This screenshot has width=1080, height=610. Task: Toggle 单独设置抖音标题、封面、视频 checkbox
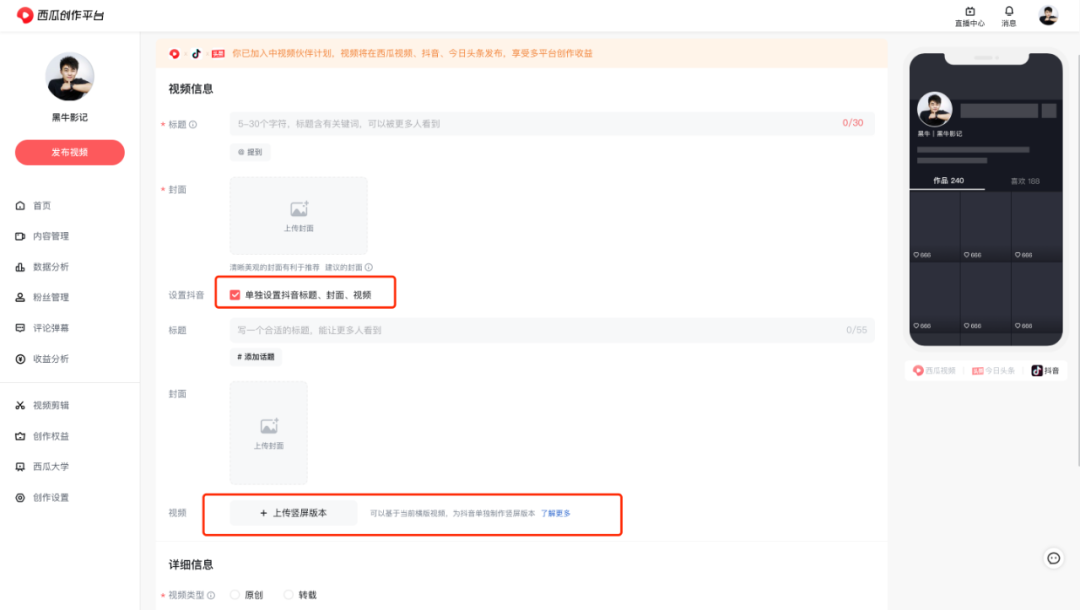(x=235, y=295)
